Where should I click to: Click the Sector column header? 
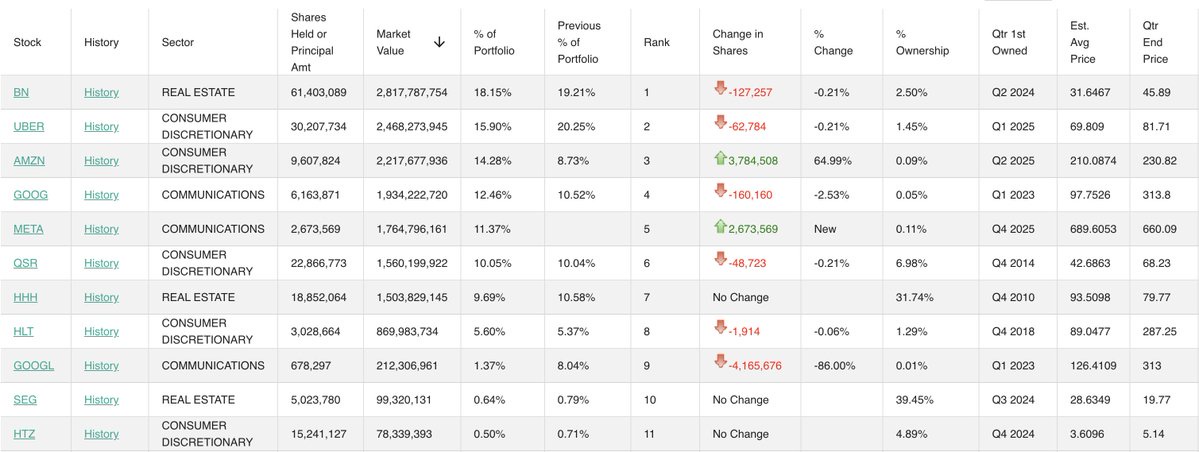pyautogui.click(x=178, y=42)
